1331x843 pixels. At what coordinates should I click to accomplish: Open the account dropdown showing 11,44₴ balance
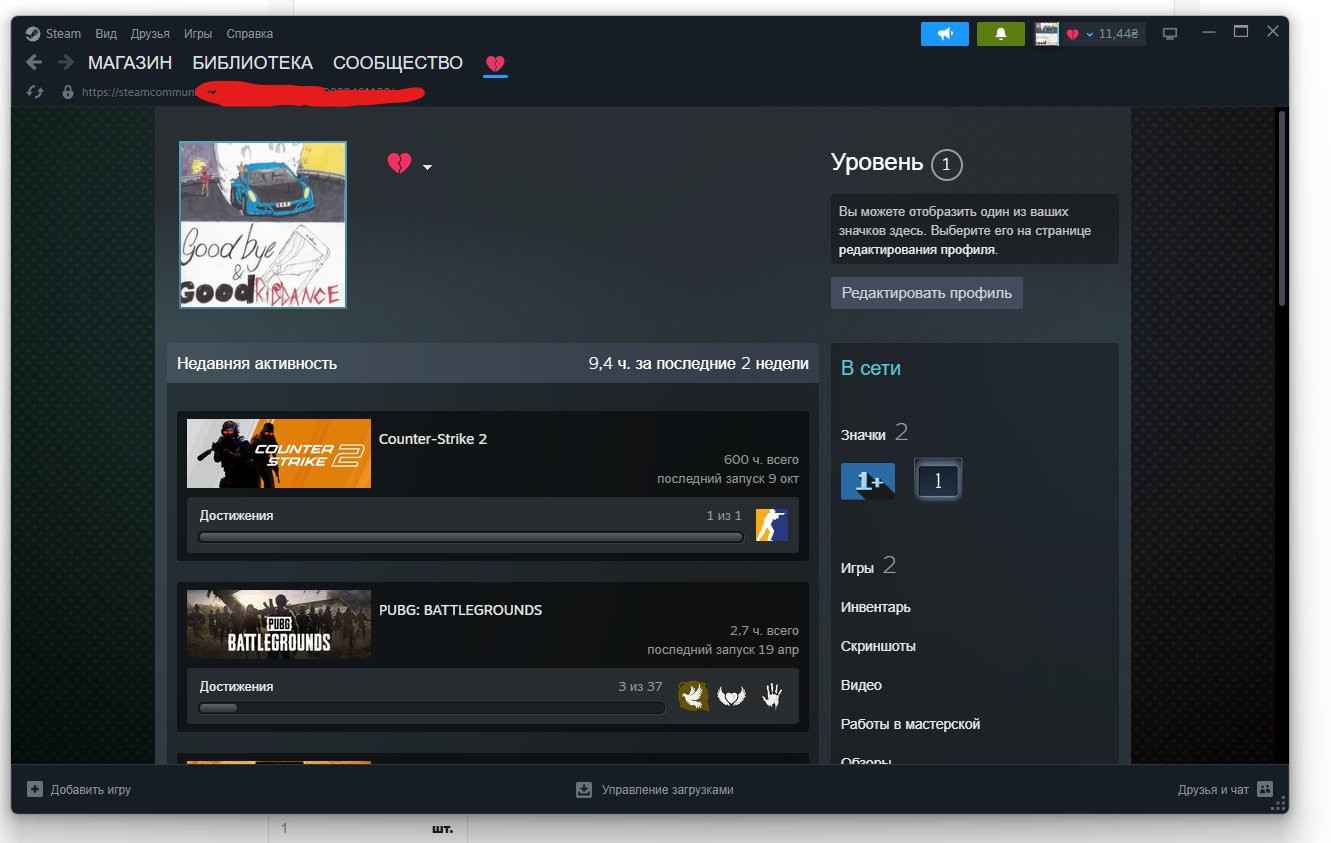pos(1102,34)
